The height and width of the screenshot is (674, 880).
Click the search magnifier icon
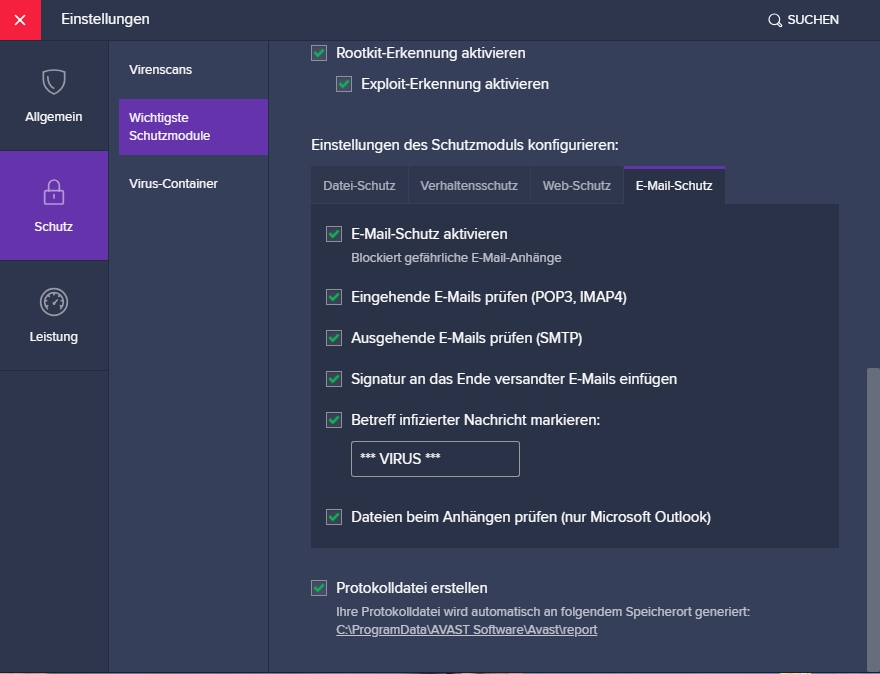(774, 20)
